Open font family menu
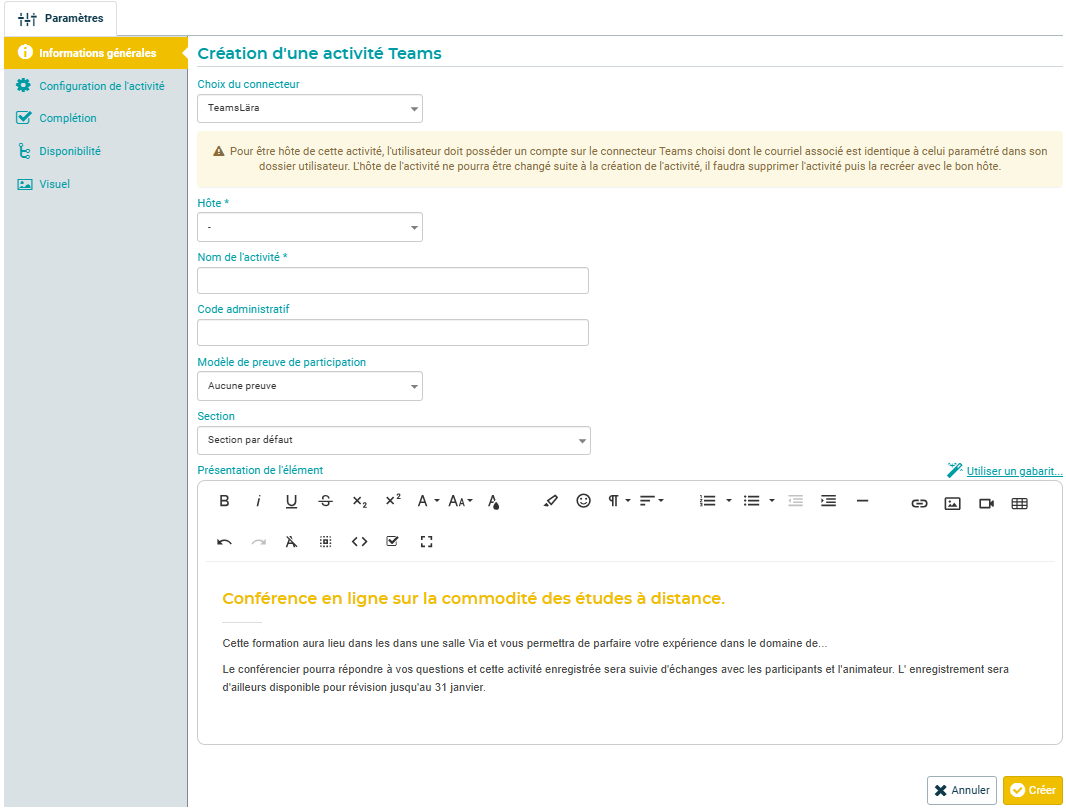Image resolution: width=1066 pixels, height=808 pixels. pyautogui.click(x=428, y=502)
